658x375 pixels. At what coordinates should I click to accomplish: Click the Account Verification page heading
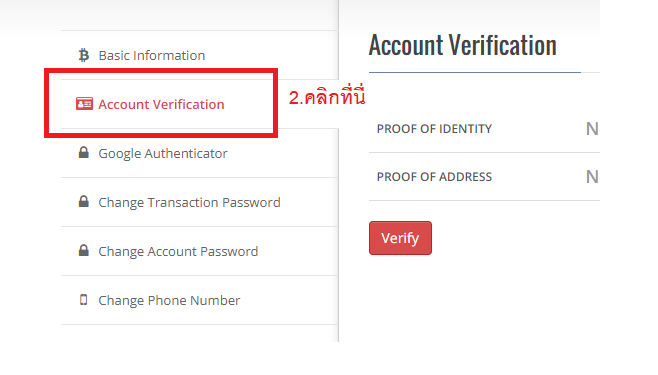462,45
